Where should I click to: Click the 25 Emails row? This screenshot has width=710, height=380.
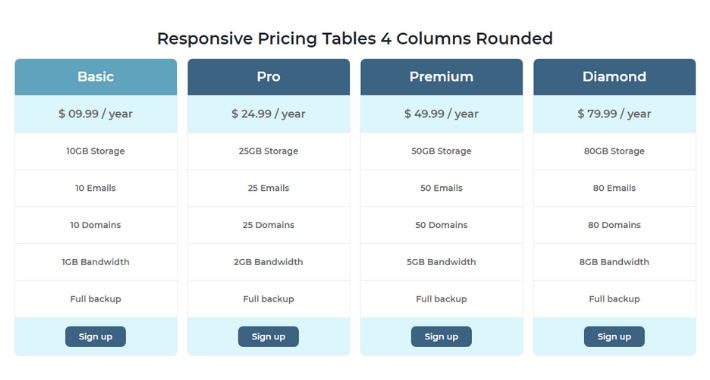tap(269, 188)
